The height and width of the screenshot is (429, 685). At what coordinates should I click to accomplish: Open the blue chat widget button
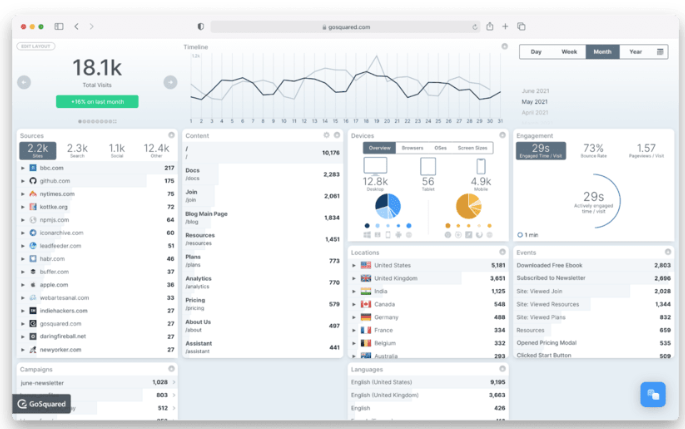[x=653, y=394]
